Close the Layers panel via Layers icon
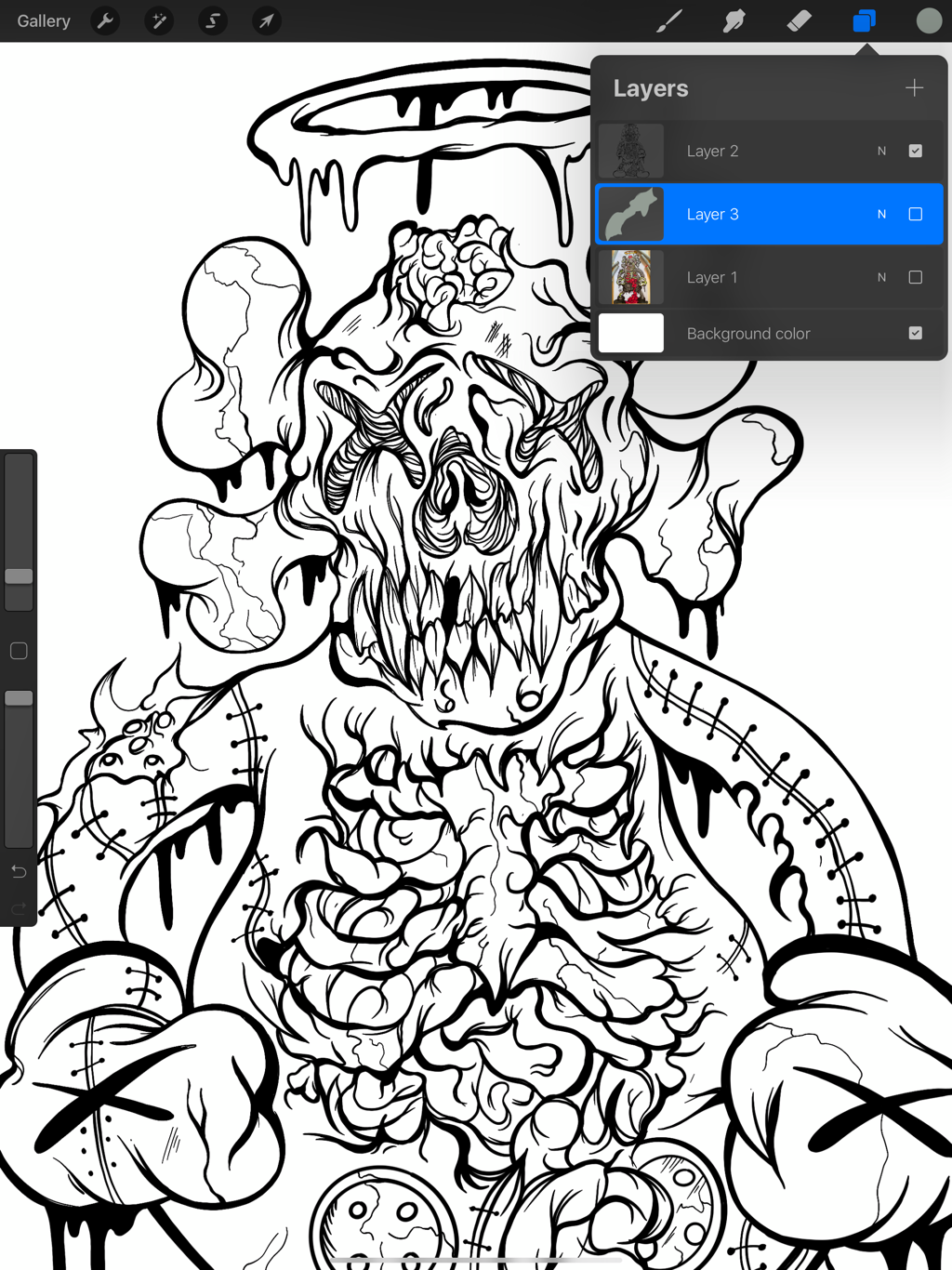952x1270 pixels. 865,20
